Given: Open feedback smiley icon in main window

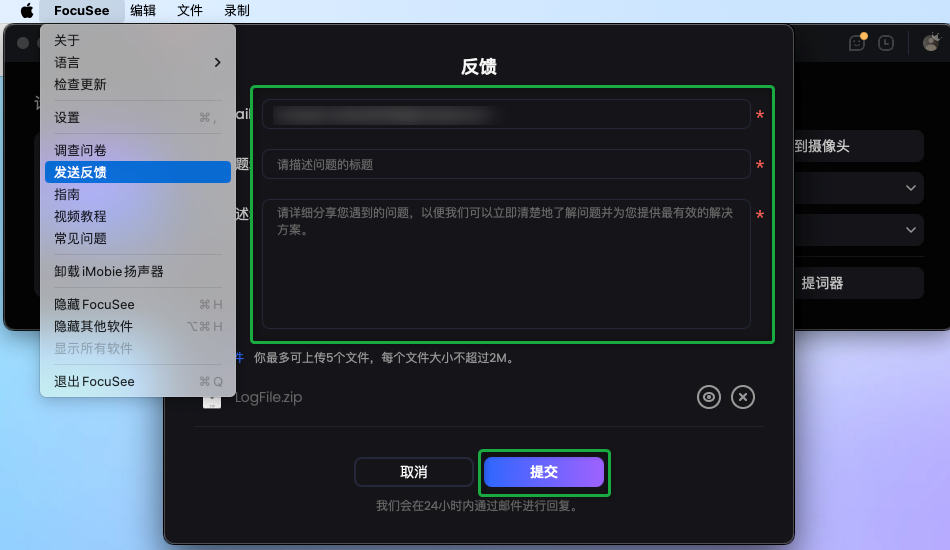Looking at the screenshot, I should 857,42.
